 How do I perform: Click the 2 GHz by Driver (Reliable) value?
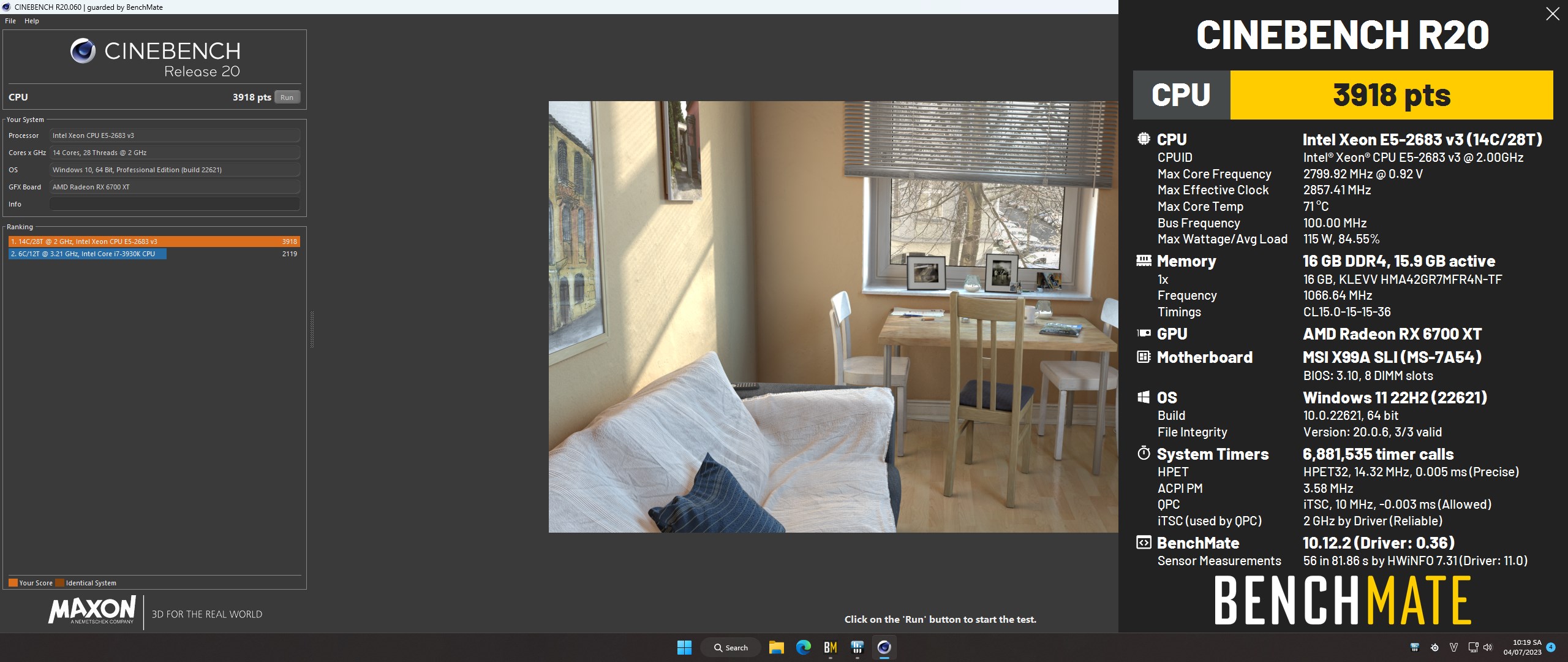[1373, 521]
